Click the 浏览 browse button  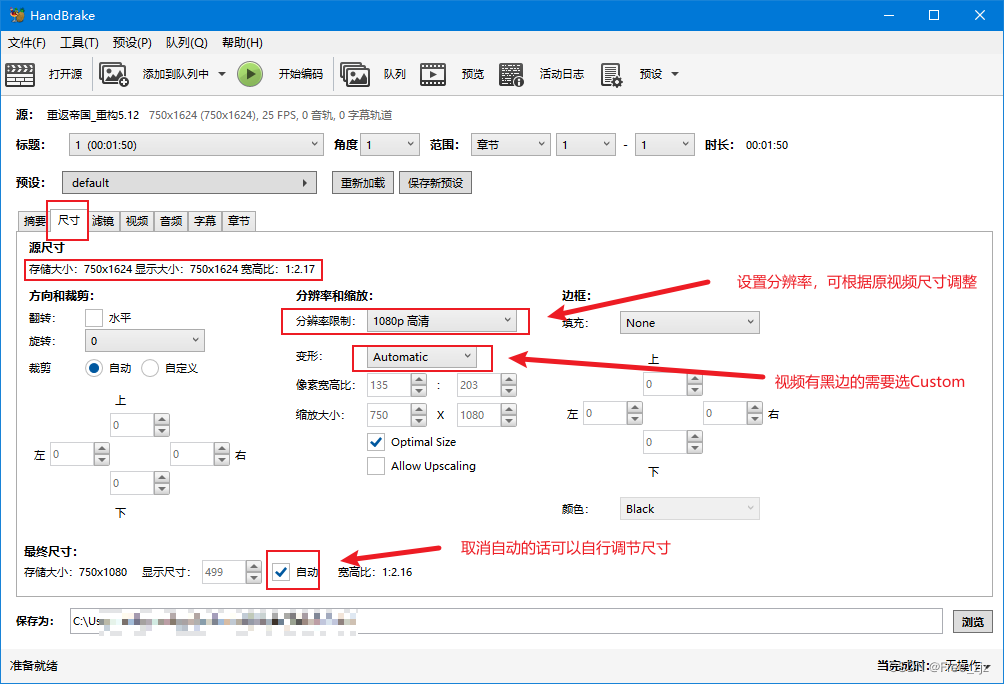[973, 621]
